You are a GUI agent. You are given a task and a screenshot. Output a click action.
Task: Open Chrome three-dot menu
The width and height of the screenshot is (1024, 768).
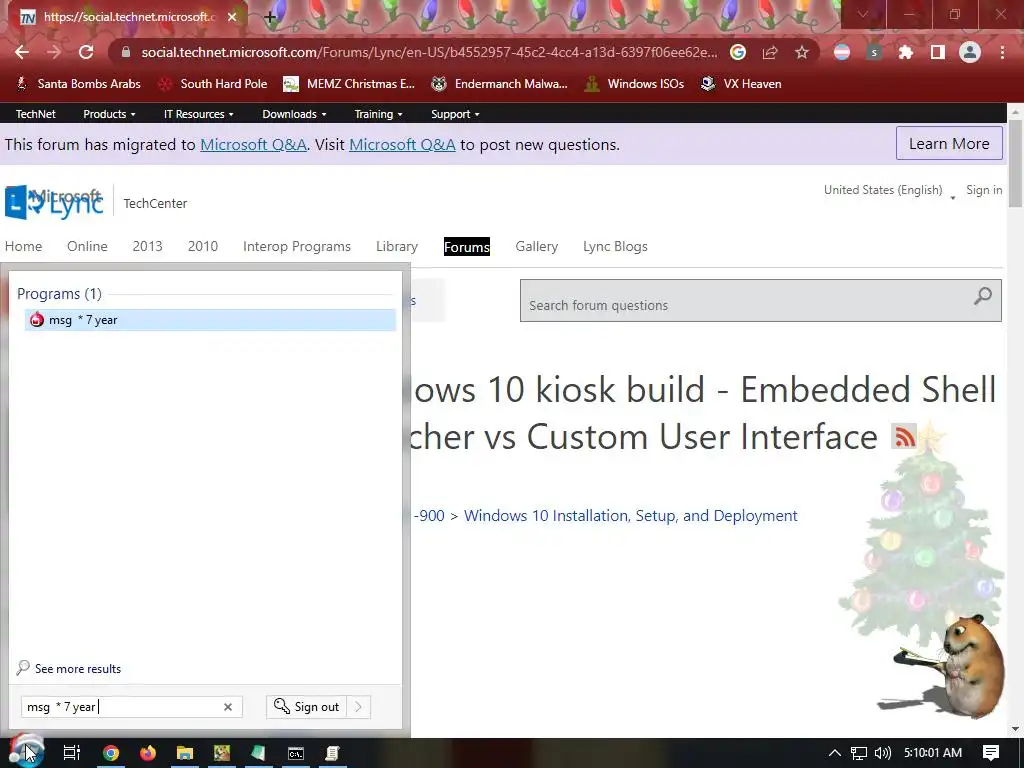(1002, 52)
